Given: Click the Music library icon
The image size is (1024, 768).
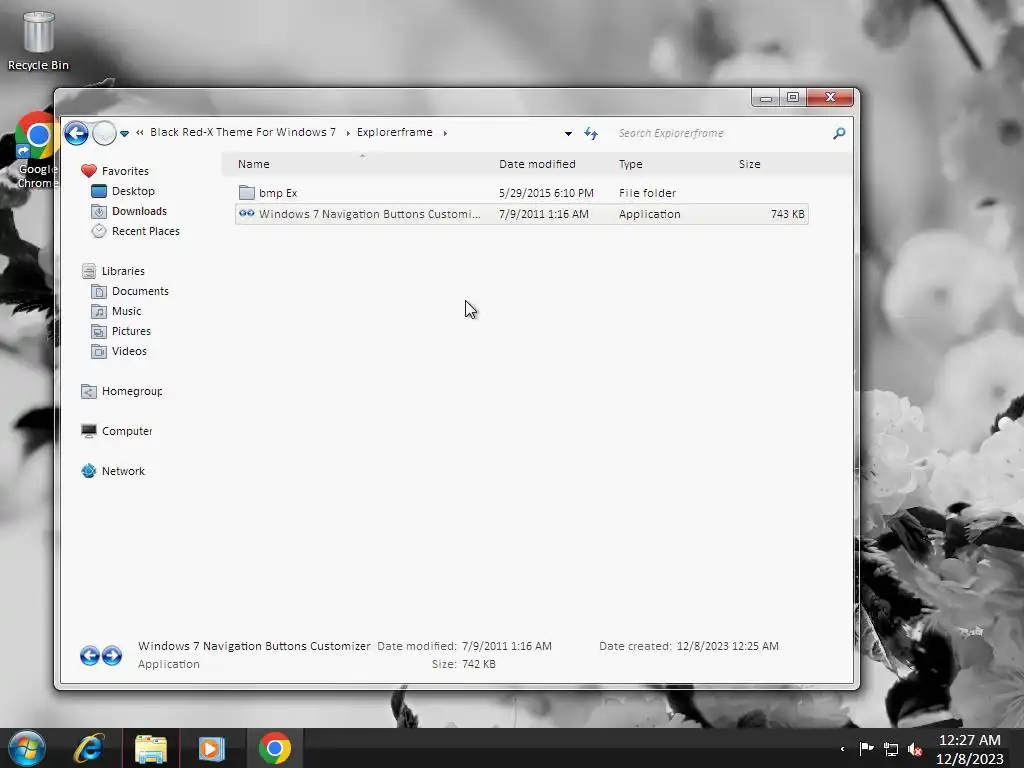Looking at the screenshot, I should click(x=99, y=312).
